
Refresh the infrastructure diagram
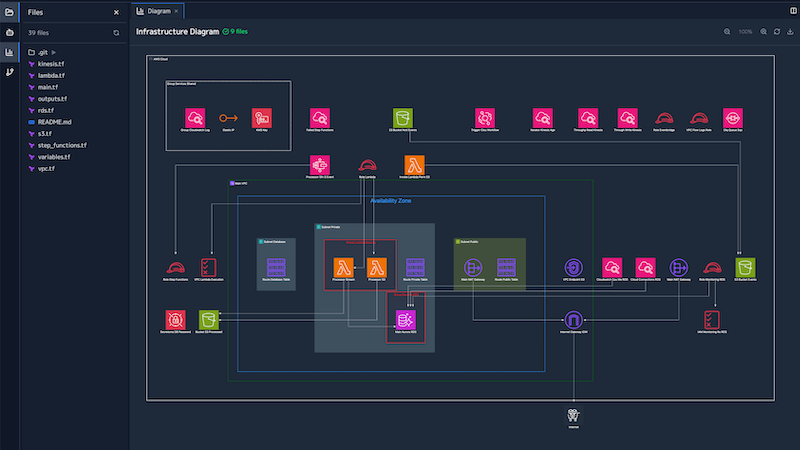pos(777,32)
